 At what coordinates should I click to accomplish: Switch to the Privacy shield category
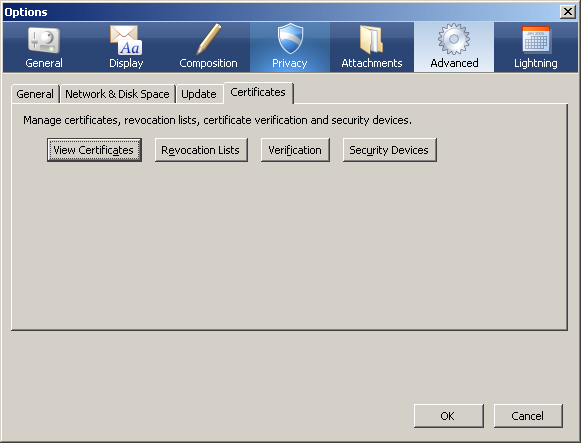(290, 47)
